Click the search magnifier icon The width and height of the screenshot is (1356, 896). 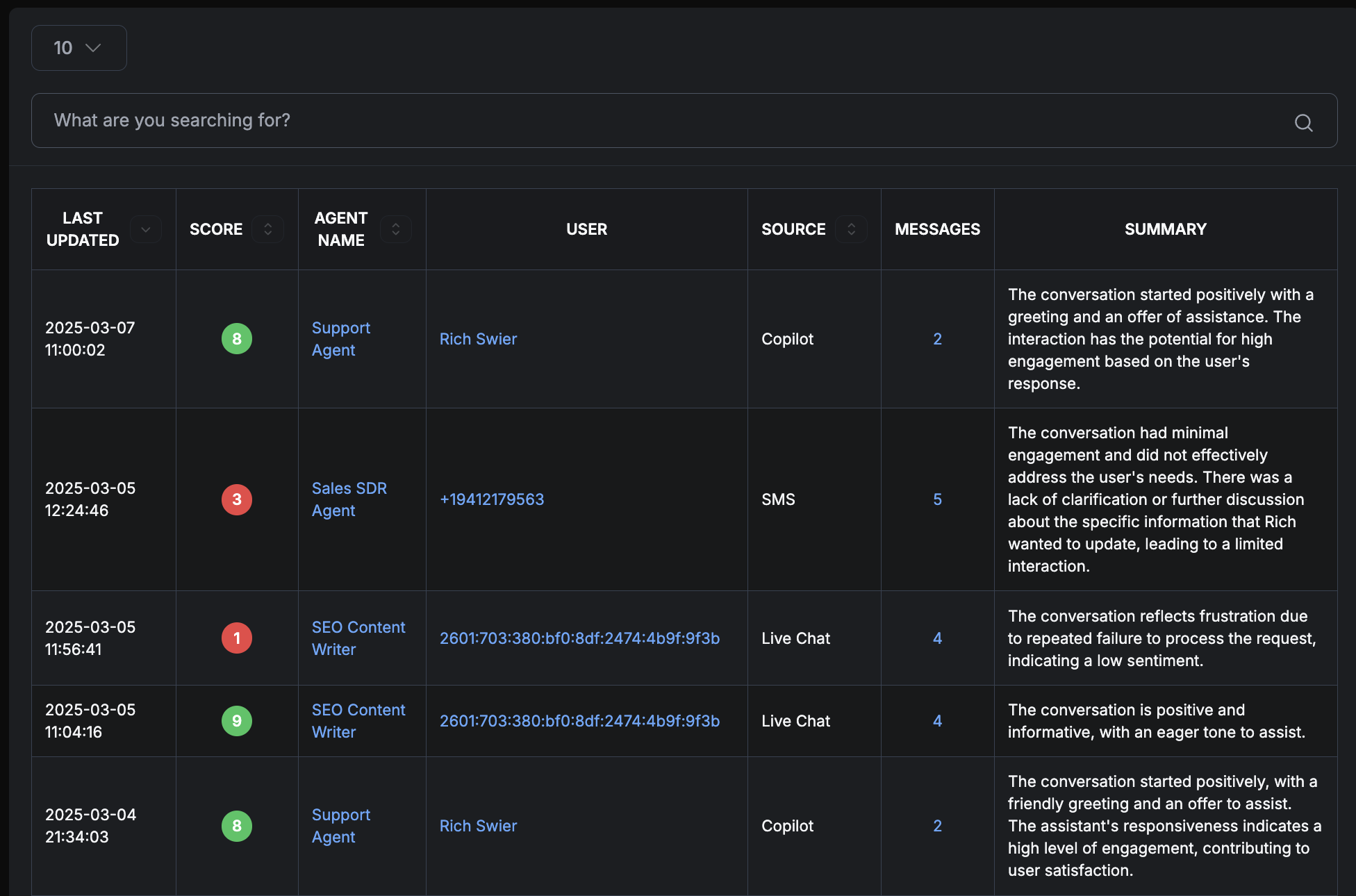click(x=1303, y=123)
